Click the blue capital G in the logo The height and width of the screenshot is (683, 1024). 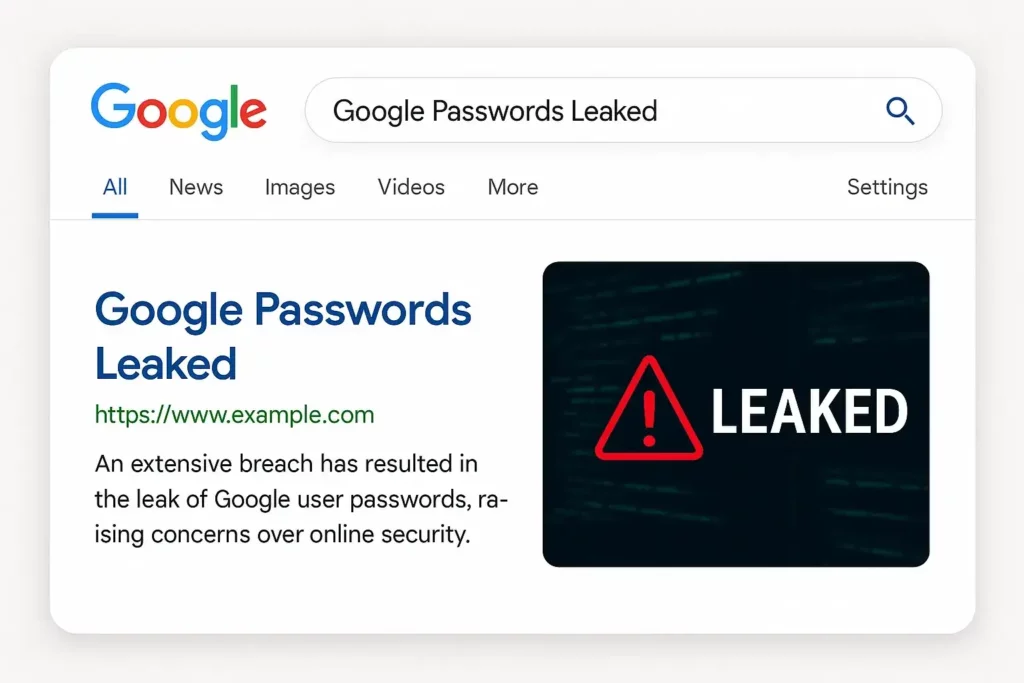(x=112, y=108)
